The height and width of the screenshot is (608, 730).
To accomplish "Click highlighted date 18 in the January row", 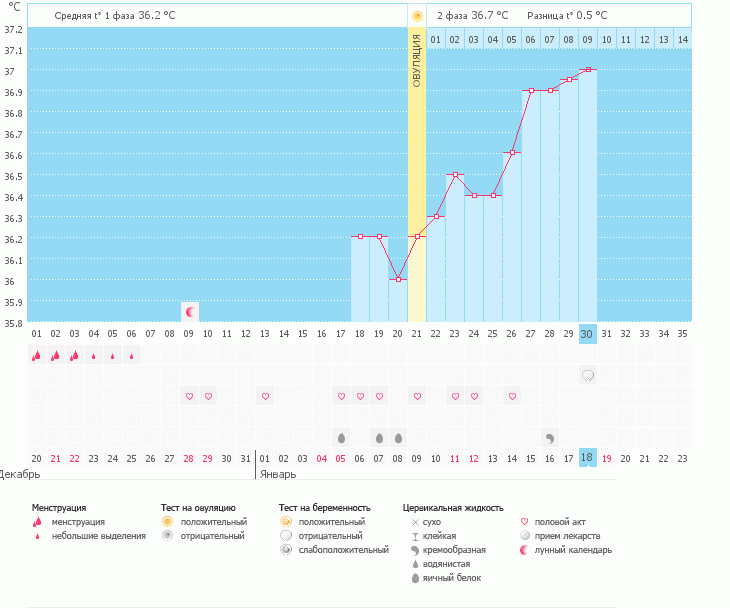I will (x=588, y=458).
